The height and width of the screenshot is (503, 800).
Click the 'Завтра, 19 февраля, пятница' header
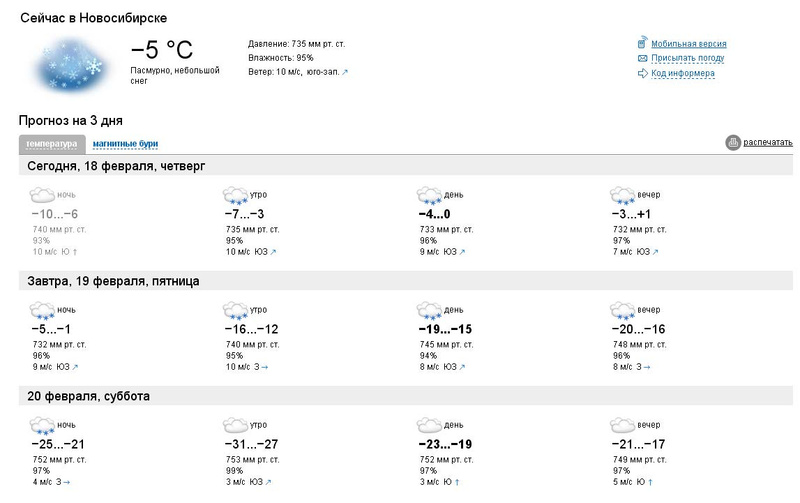pyautogui.click(x=113, y=281)
